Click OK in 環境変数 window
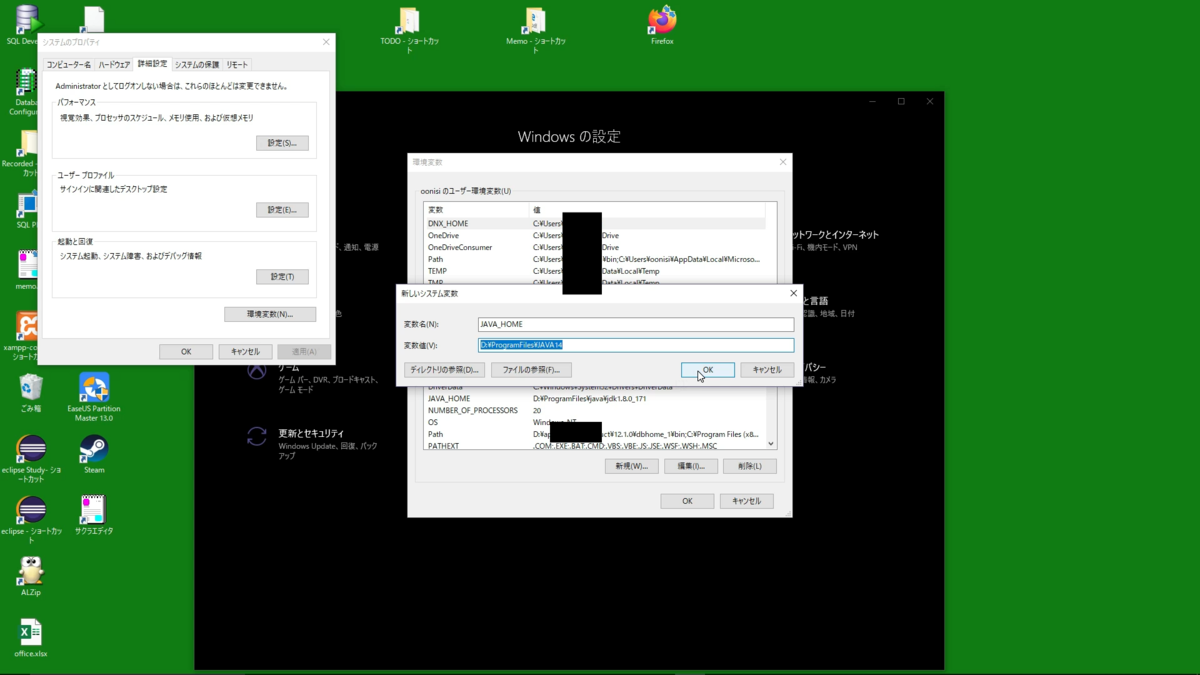This screenshot has height=675, width=1200. coord(687,501)
